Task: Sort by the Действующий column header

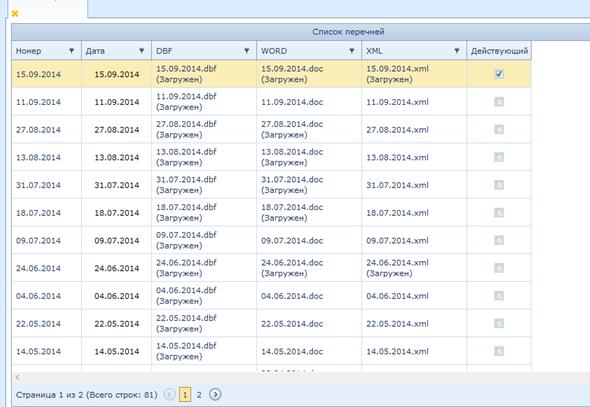Action: [x=499, y=51]
